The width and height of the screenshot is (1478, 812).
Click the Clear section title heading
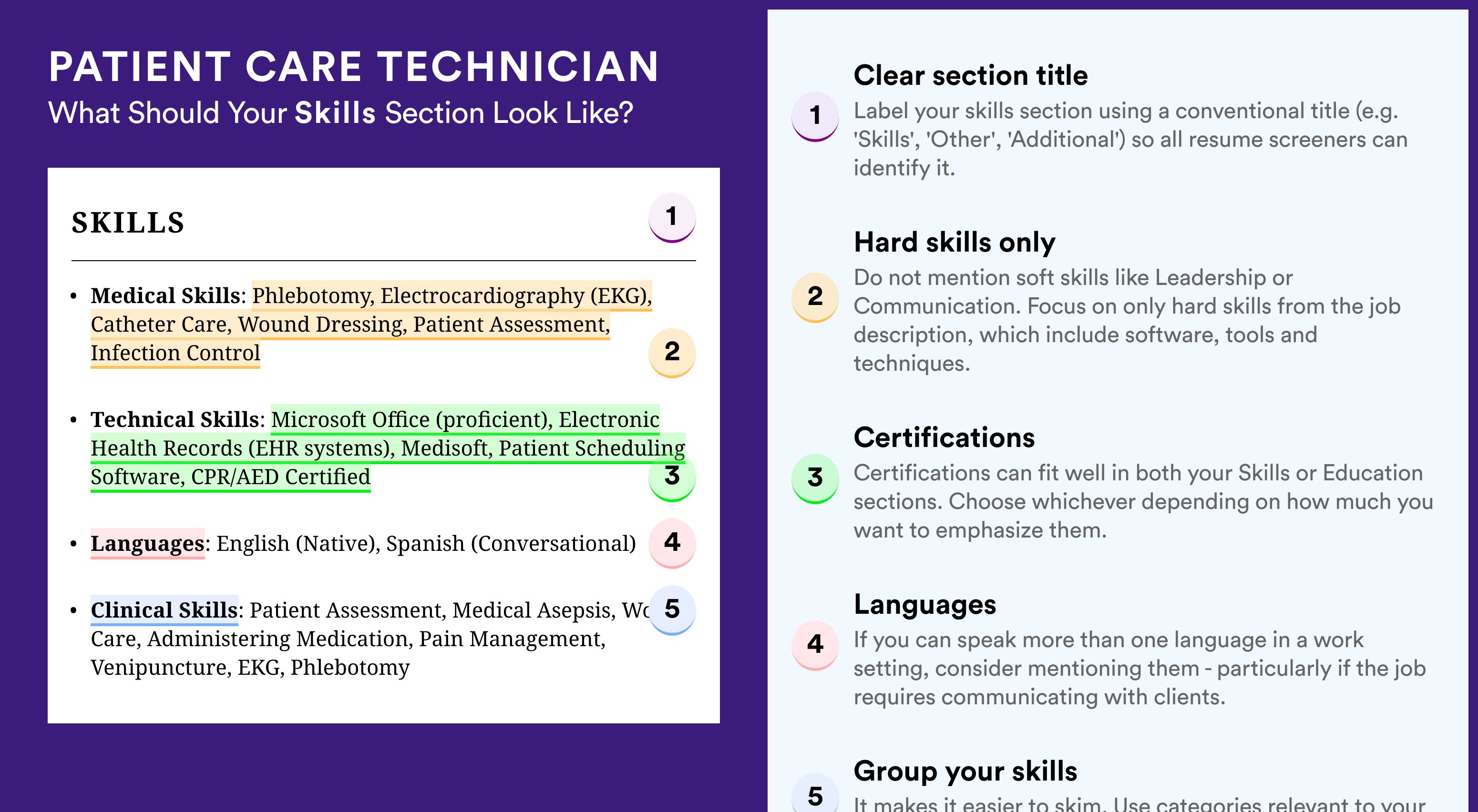tap(970, 76)
